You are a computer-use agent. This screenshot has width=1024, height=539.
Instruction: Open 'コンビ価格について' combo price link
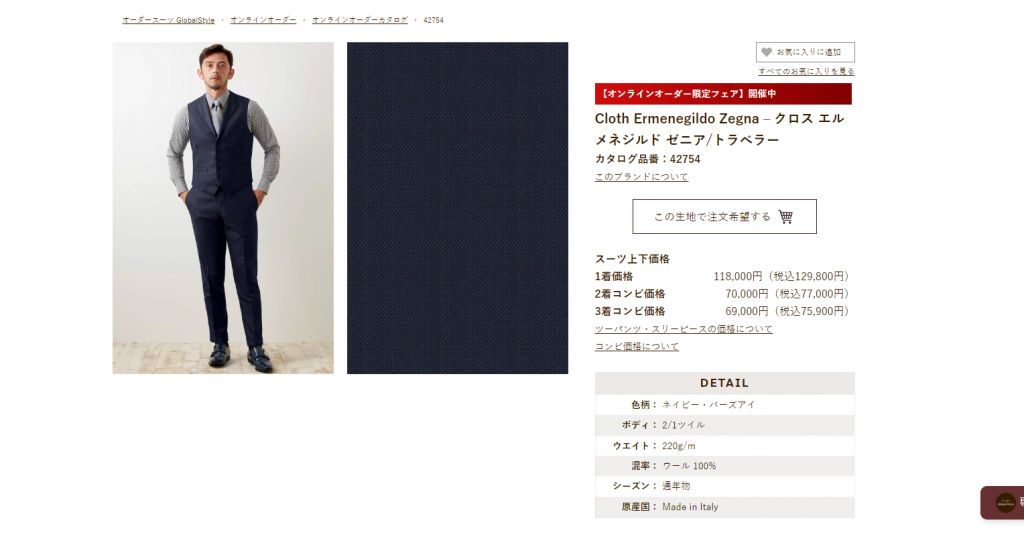coord(637,346)
